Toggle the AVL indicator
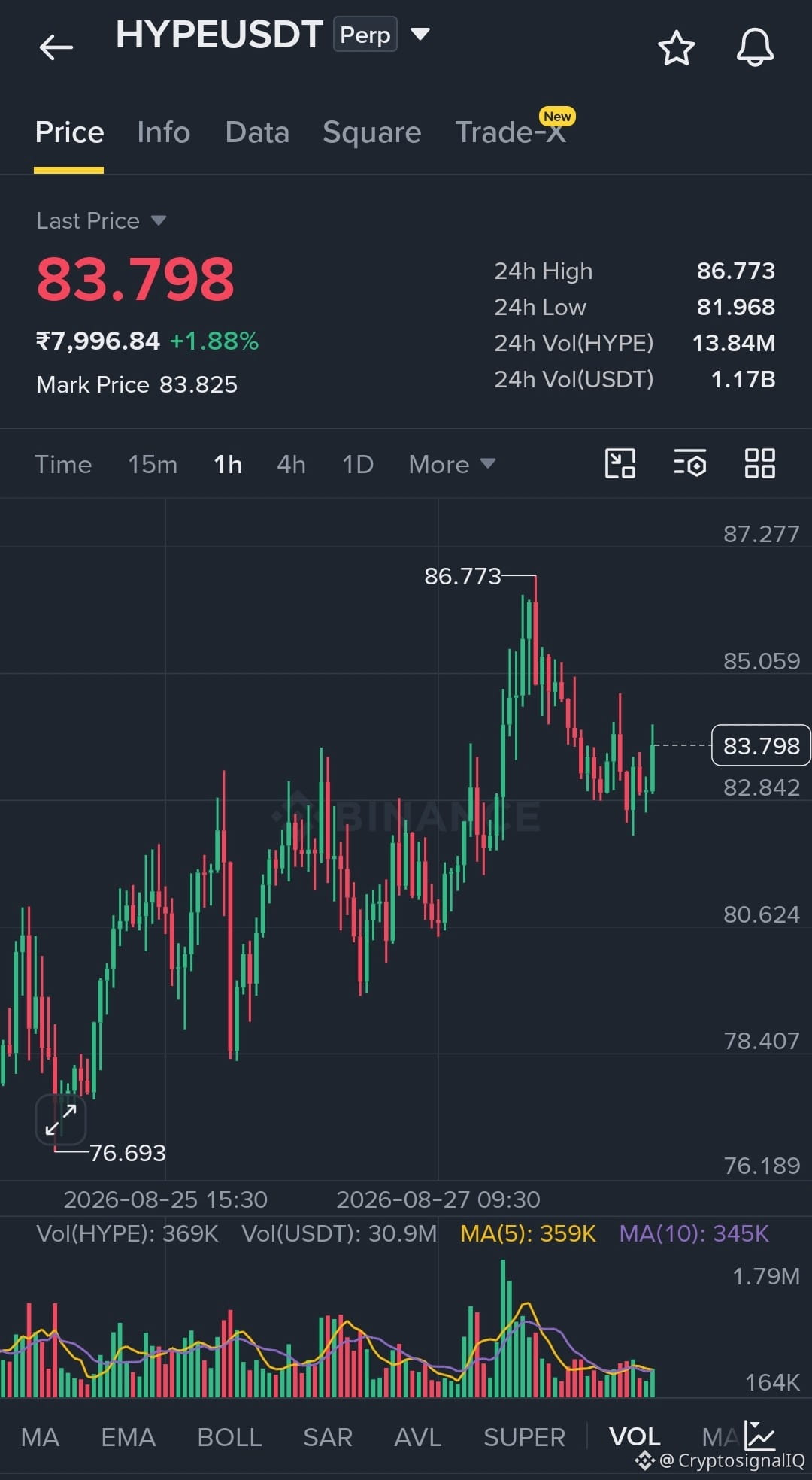 pos(418,1437)
